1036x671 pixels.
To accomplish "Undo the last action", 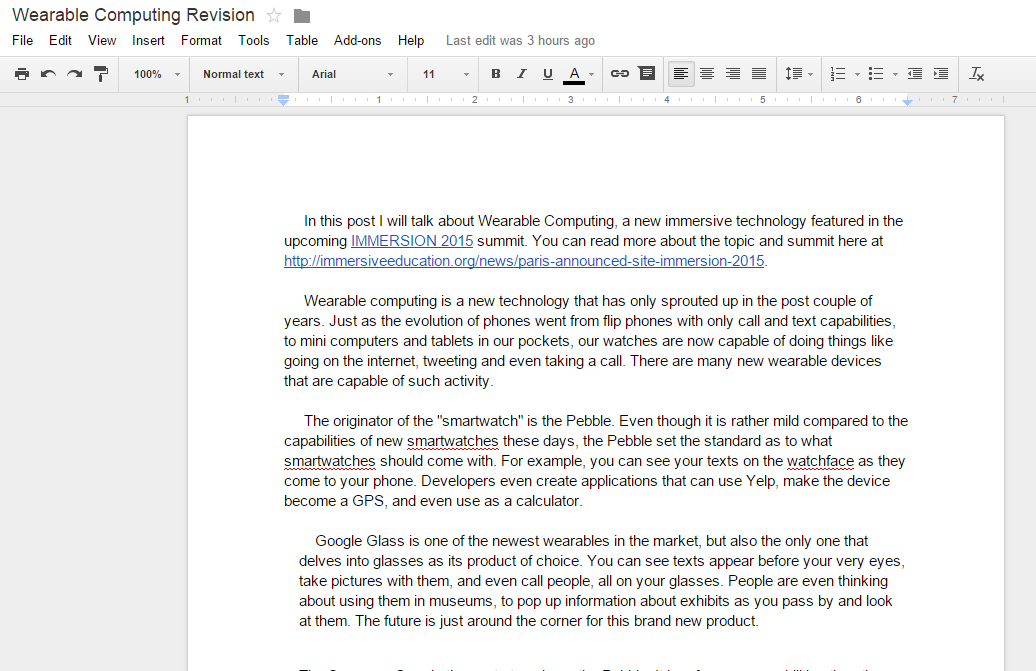I will [x=48, y=74].
